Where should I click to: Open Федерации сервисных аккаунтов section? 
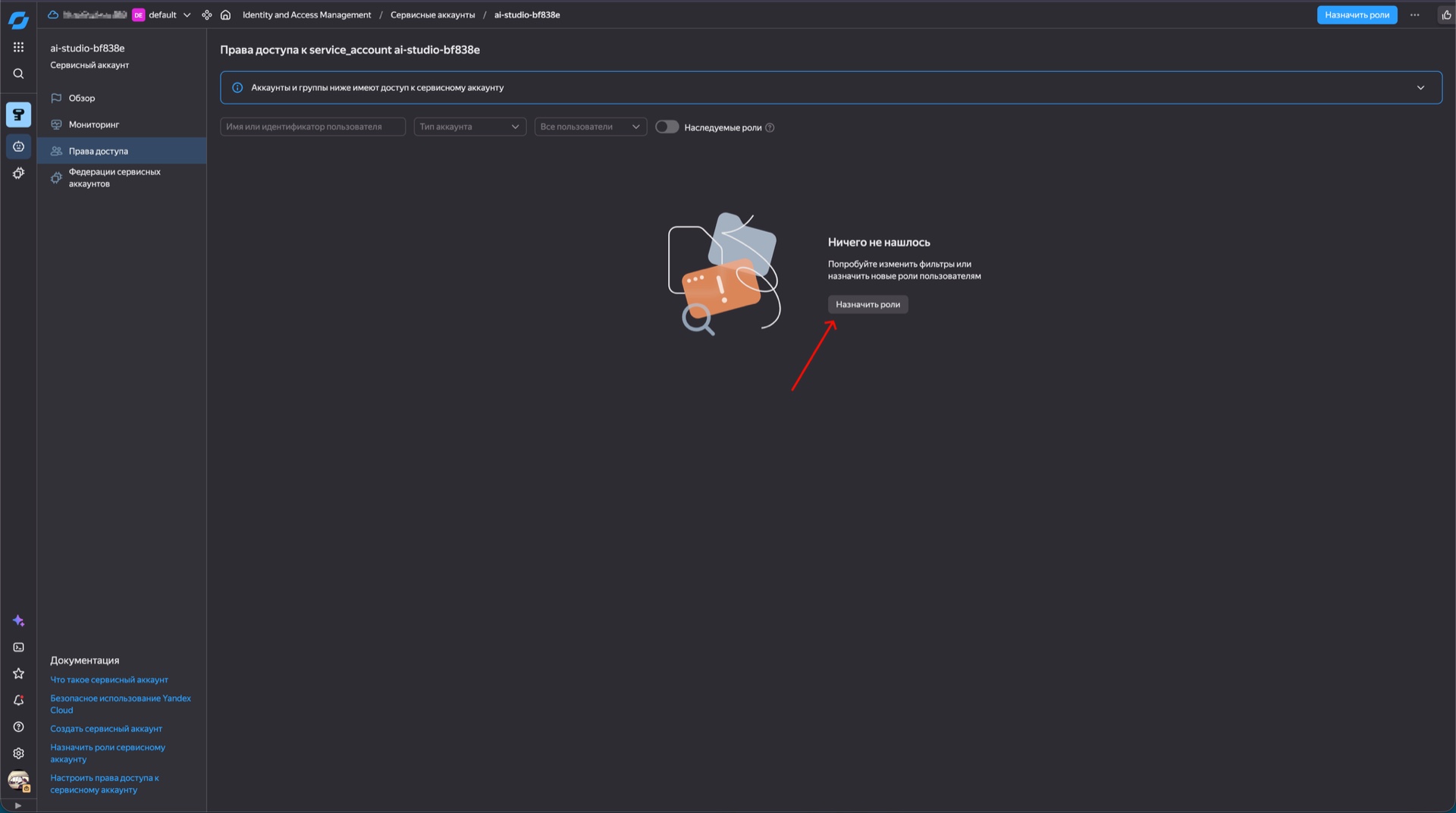114,177
